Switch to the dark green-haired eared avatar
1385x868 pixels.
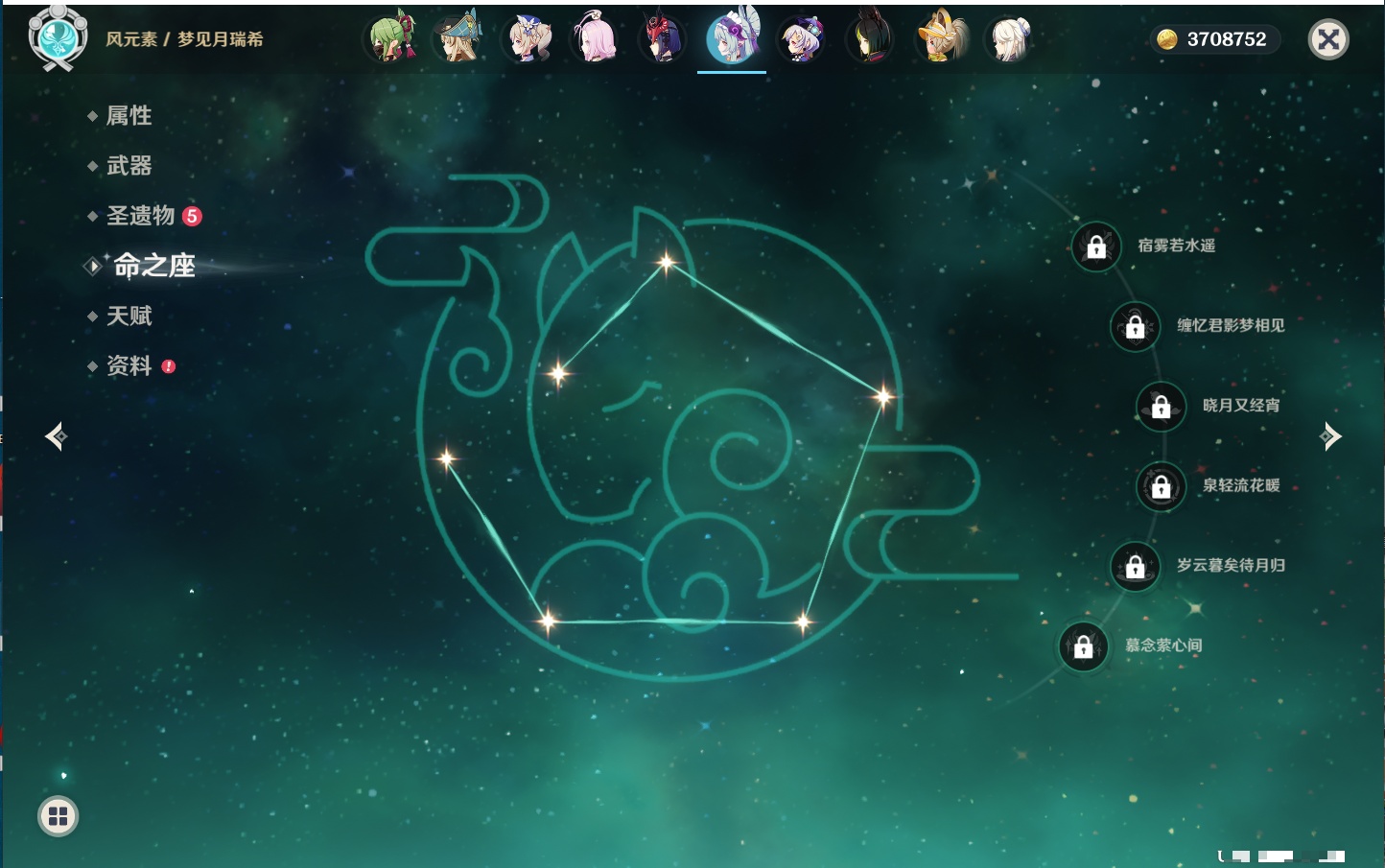click(870, 38)
